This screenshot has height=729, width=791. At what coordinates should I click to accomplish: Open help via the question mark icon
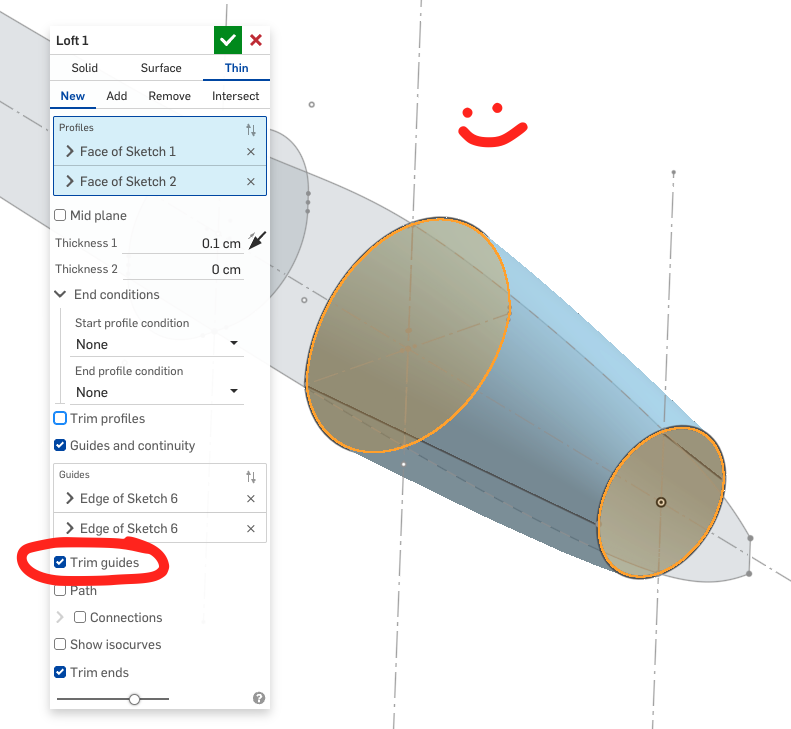point(259,698)
